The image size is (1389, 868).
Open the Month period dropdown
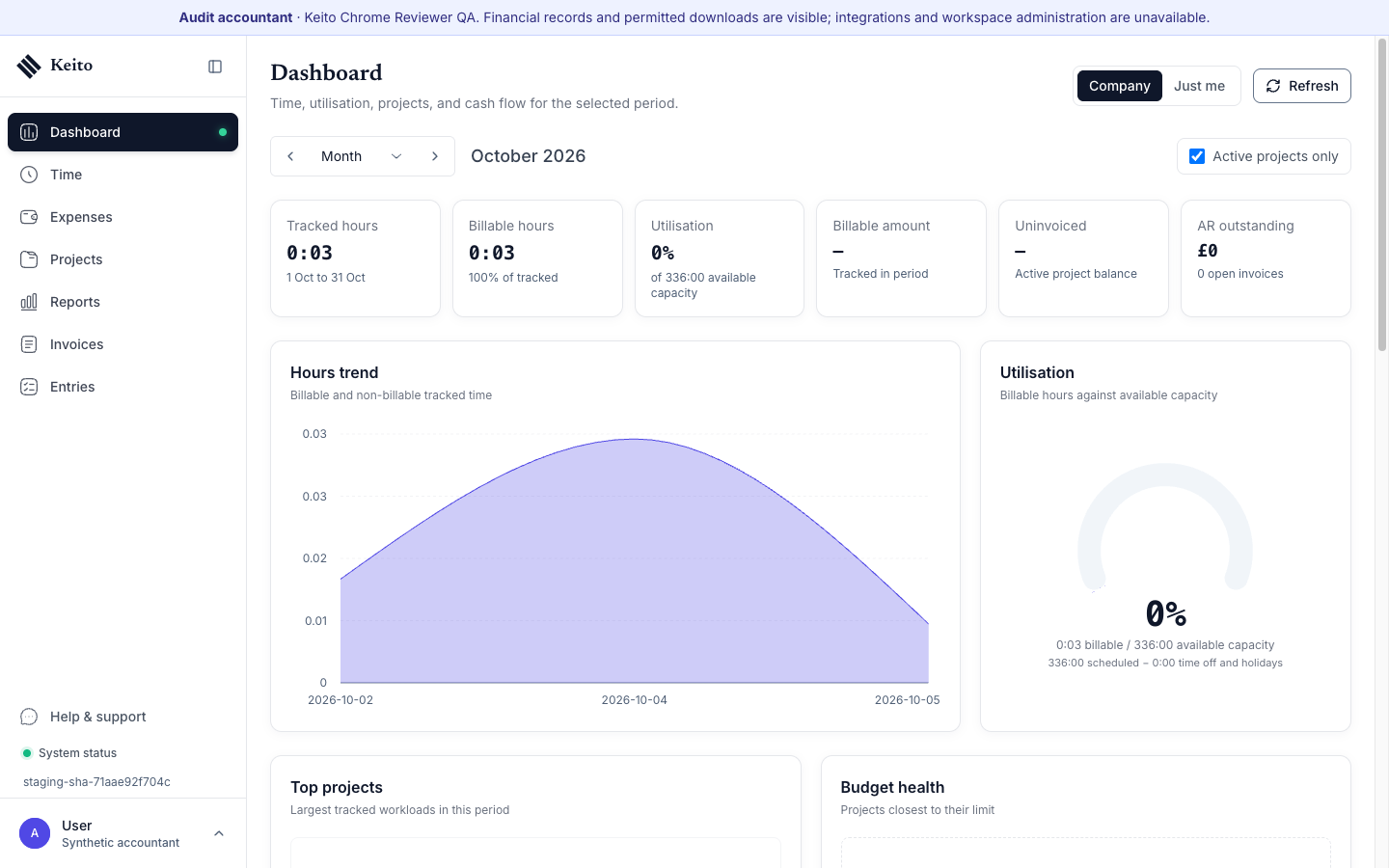tap(362, 156)
